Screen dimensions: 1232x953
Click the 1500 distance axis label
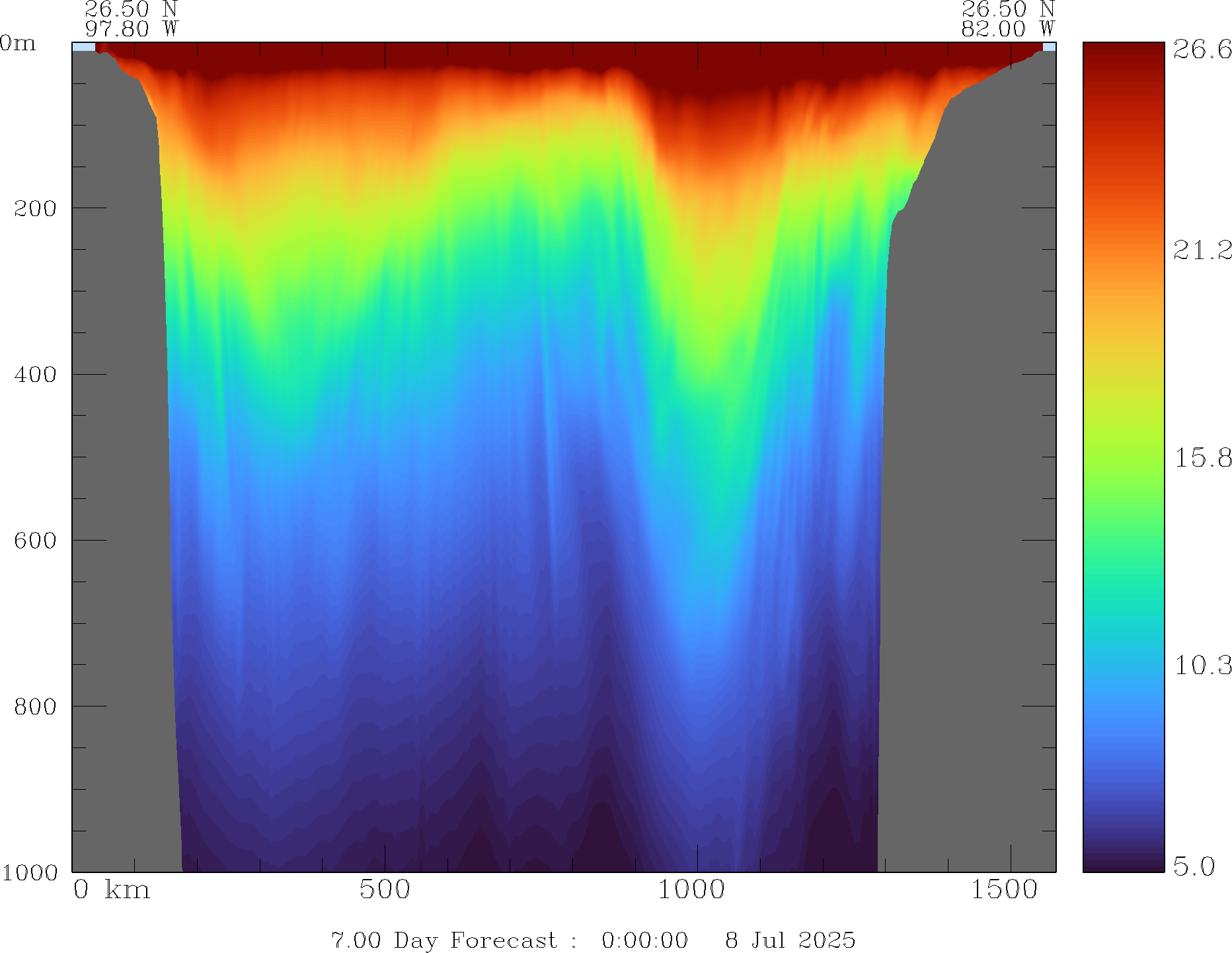point(1004,890)
